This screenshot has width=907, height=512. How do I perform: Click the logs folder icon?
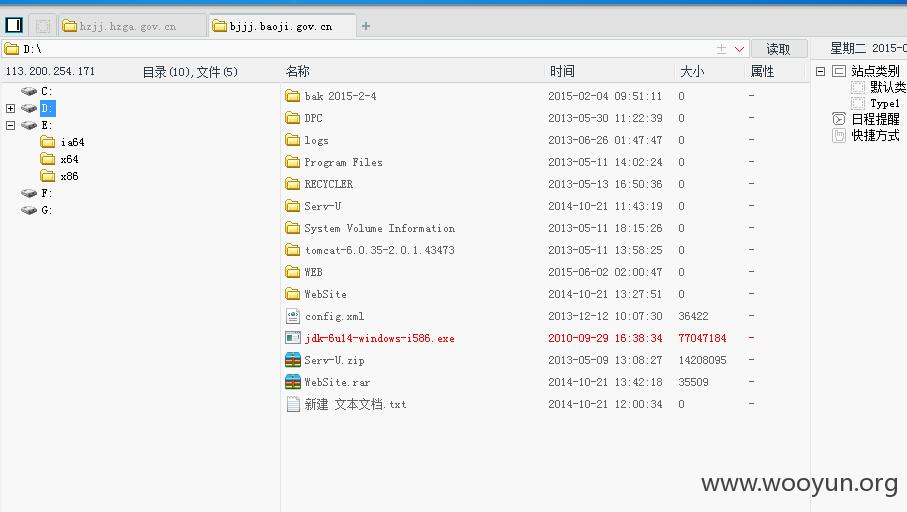tap(293, 139)
